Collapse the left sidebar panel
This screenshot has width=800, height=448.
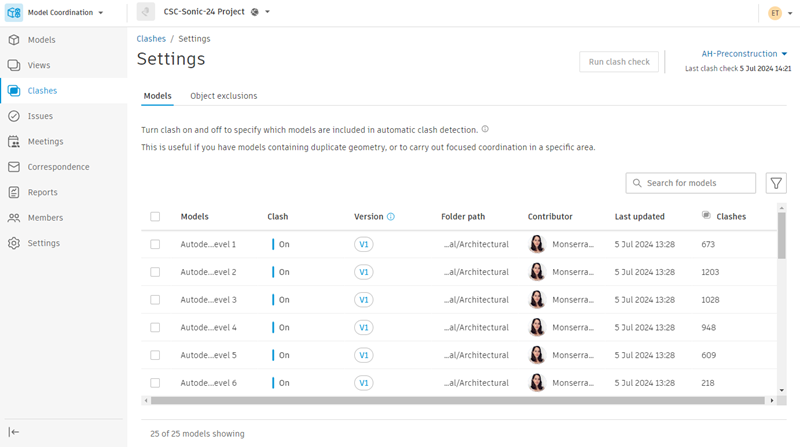14,431
